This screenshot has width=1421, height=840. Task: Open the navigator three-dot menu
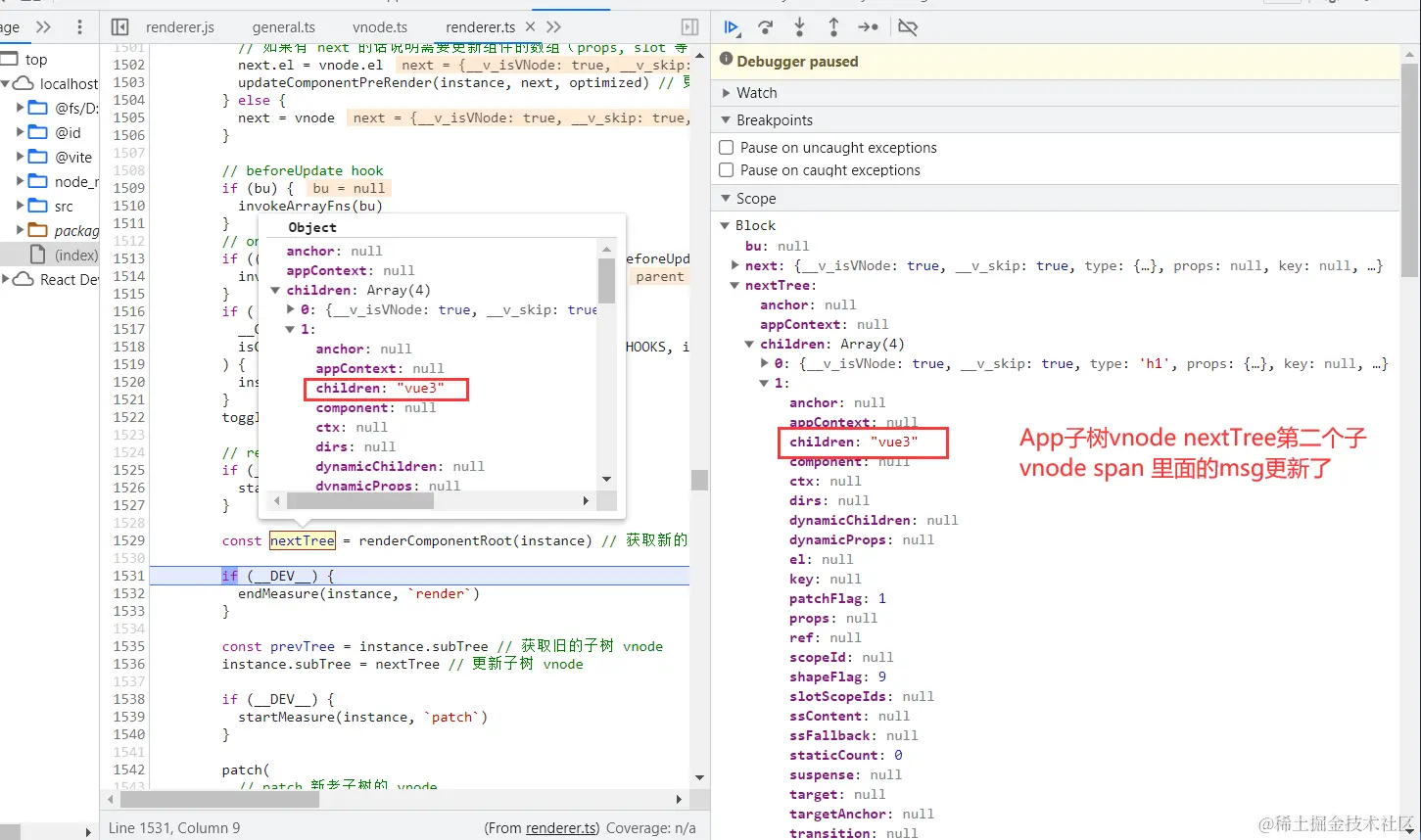tap(79, 27)
